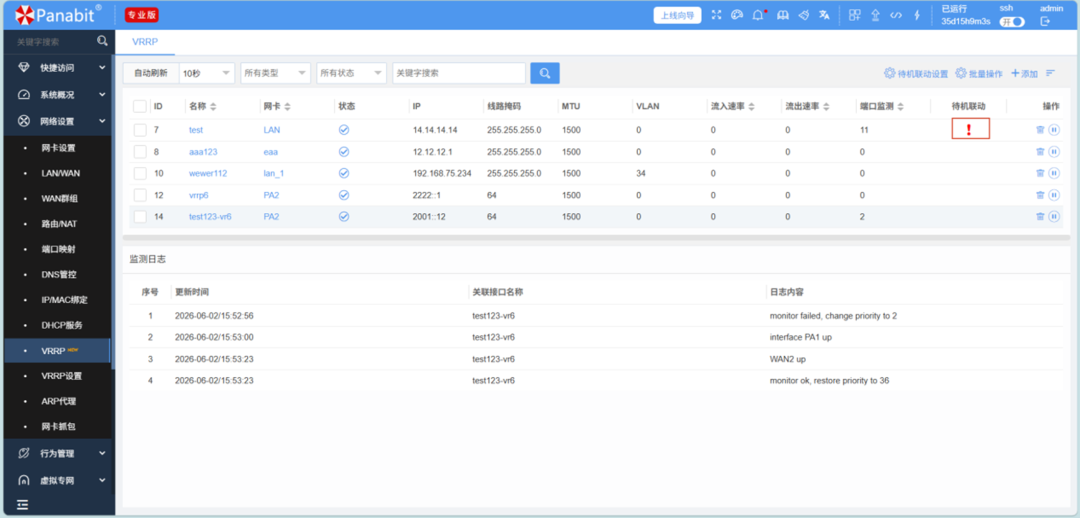The image size is (1080, 518).
Task: Check the checkbox for row test123-vr6
Action: click(x=140, y=216)
